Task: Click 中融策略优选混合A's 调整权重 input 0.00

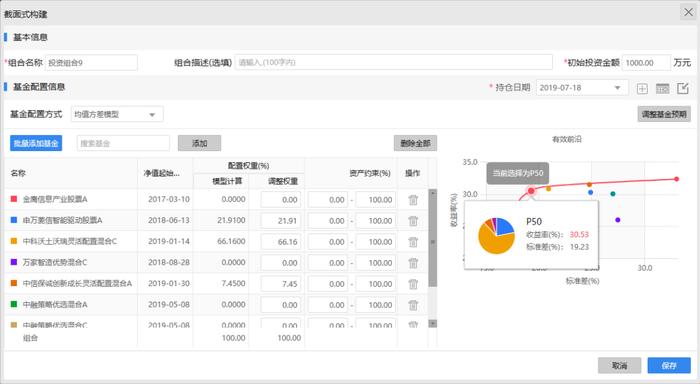Action: pyautogui.click(x=281, y=305)
